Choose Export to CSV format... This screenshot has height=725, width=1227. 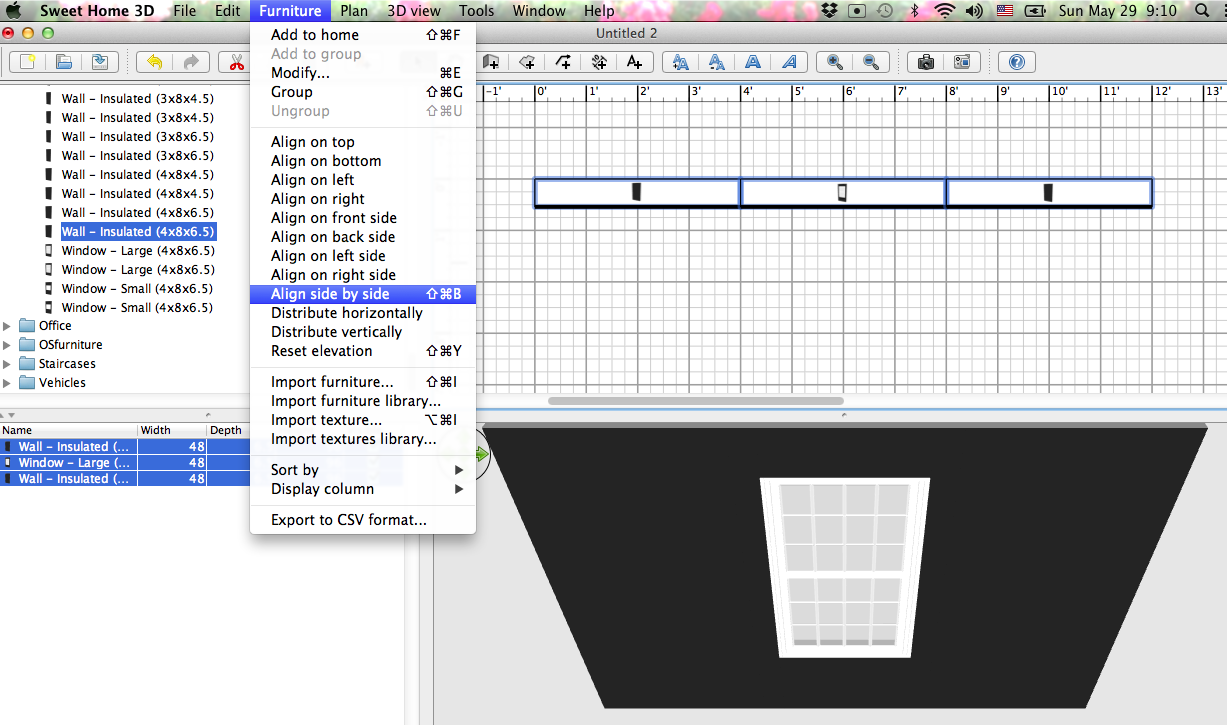(363, 520)
